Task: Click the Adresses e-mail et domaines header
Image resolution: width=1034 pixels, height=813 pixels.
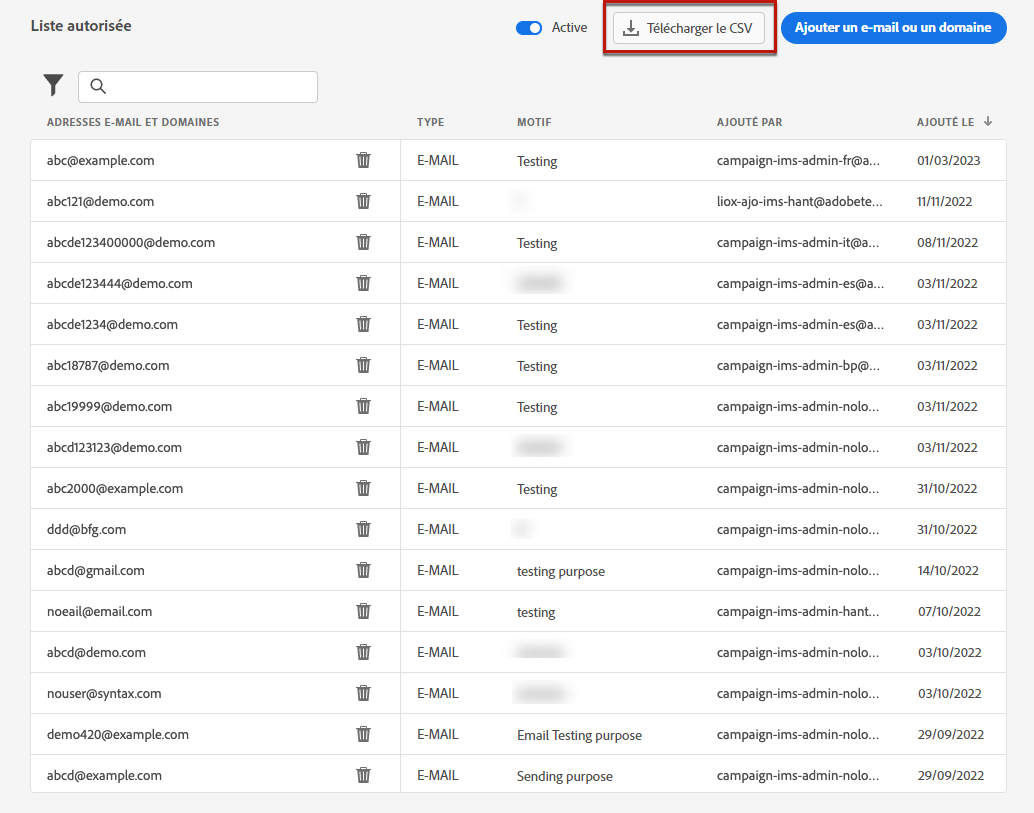Action: 133,122
